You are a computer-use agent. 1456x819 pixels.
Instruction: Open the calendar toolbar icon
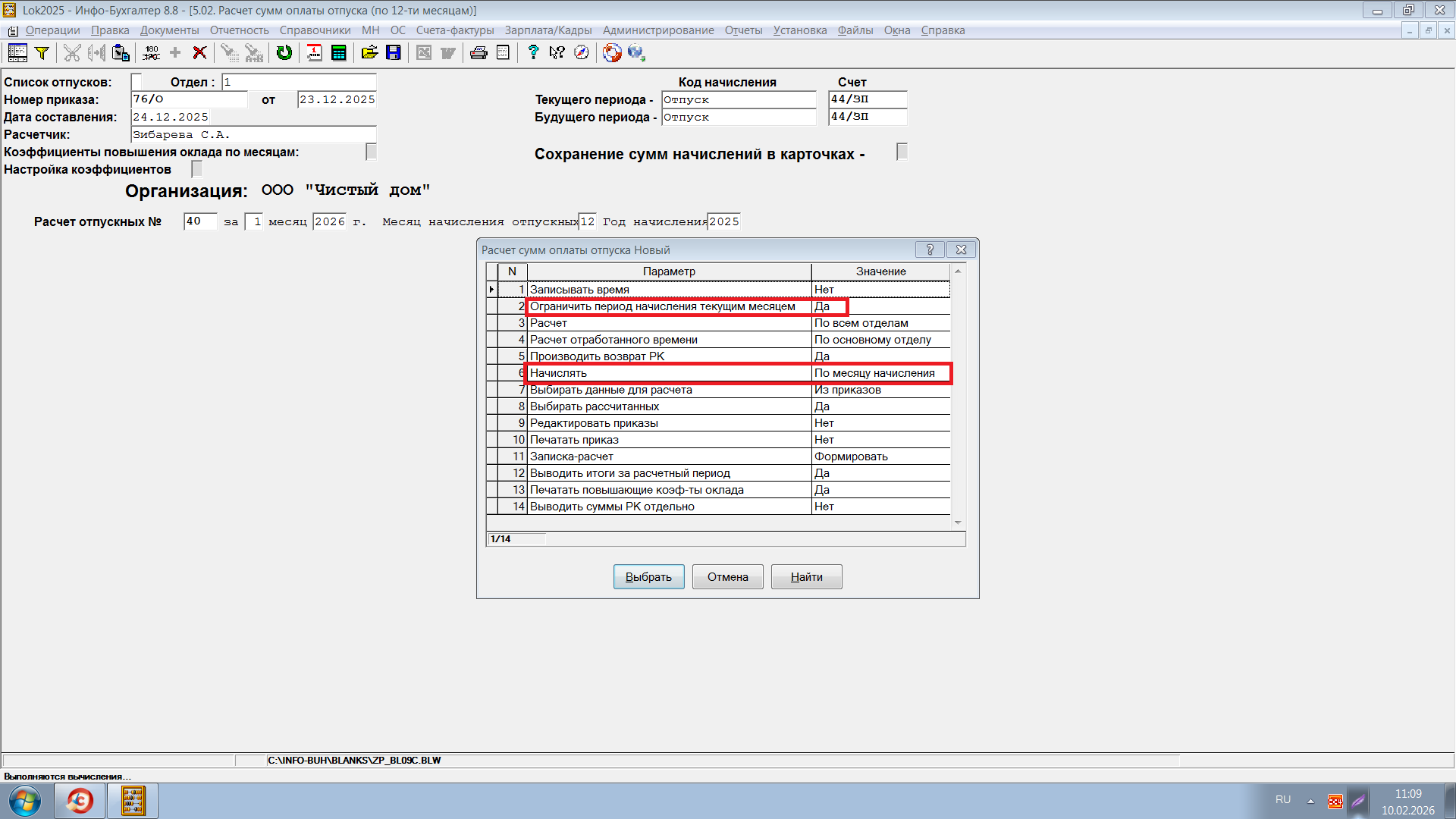314,52
